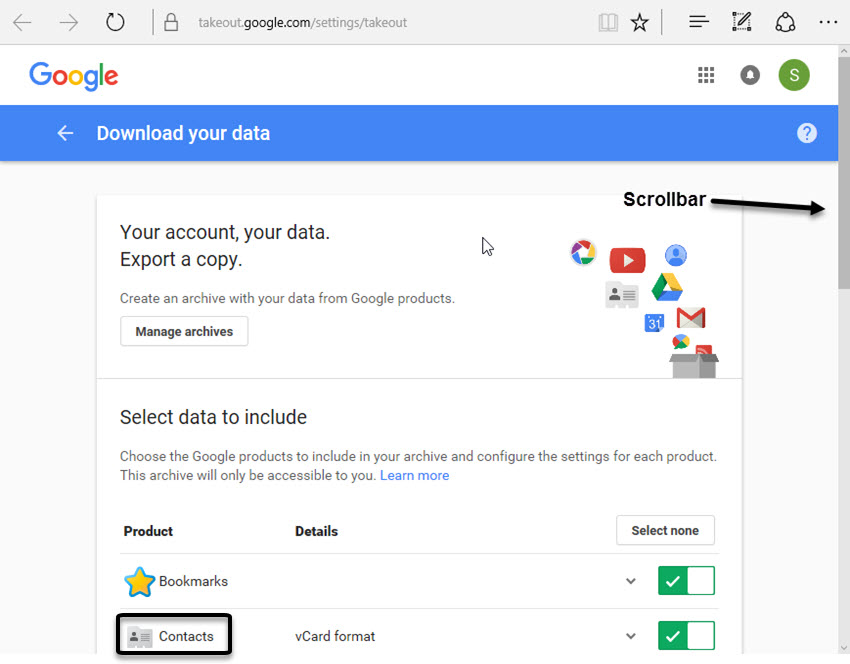This screenshot has height=664, width=850.
Task: Add page to favorites star icon
Action: pyautogui.click(x=640, y=22)
